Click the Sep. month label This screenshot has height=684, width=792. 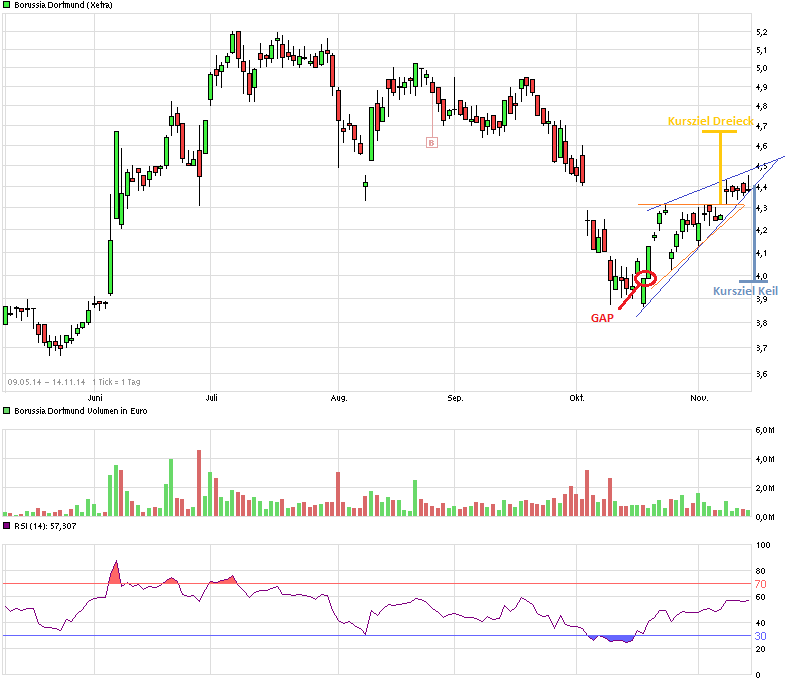(x=455, y=398)
